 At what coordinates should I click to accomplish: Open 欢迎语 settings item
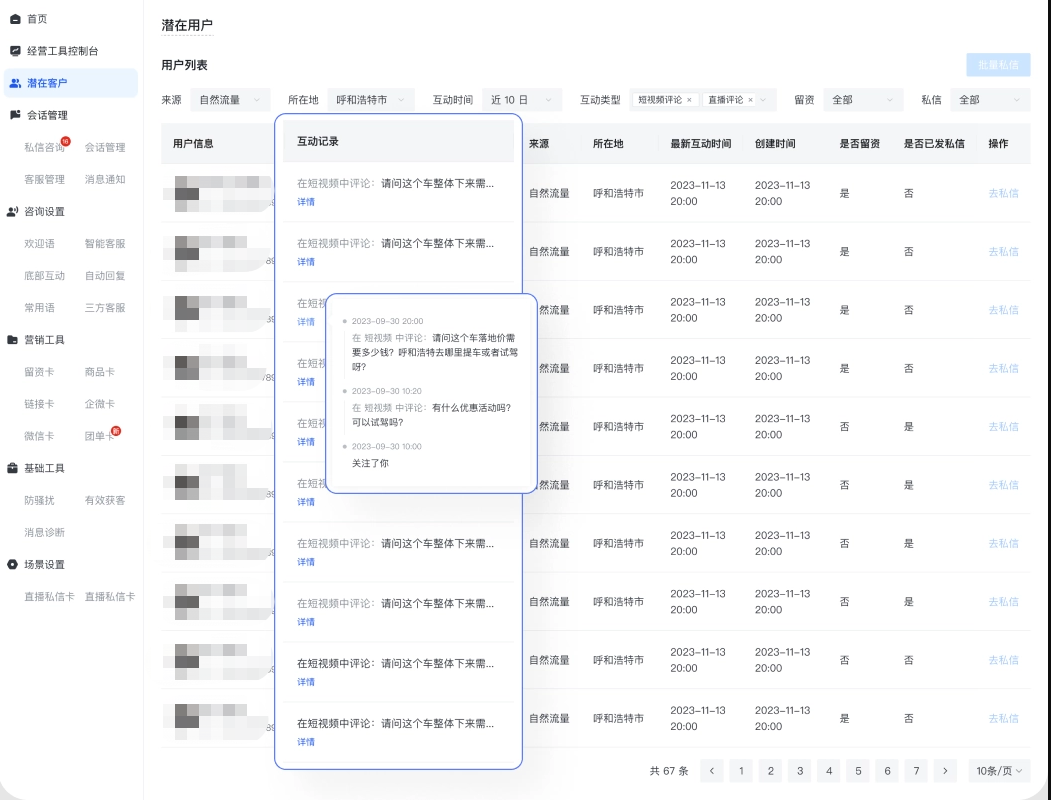pos(40,244)
